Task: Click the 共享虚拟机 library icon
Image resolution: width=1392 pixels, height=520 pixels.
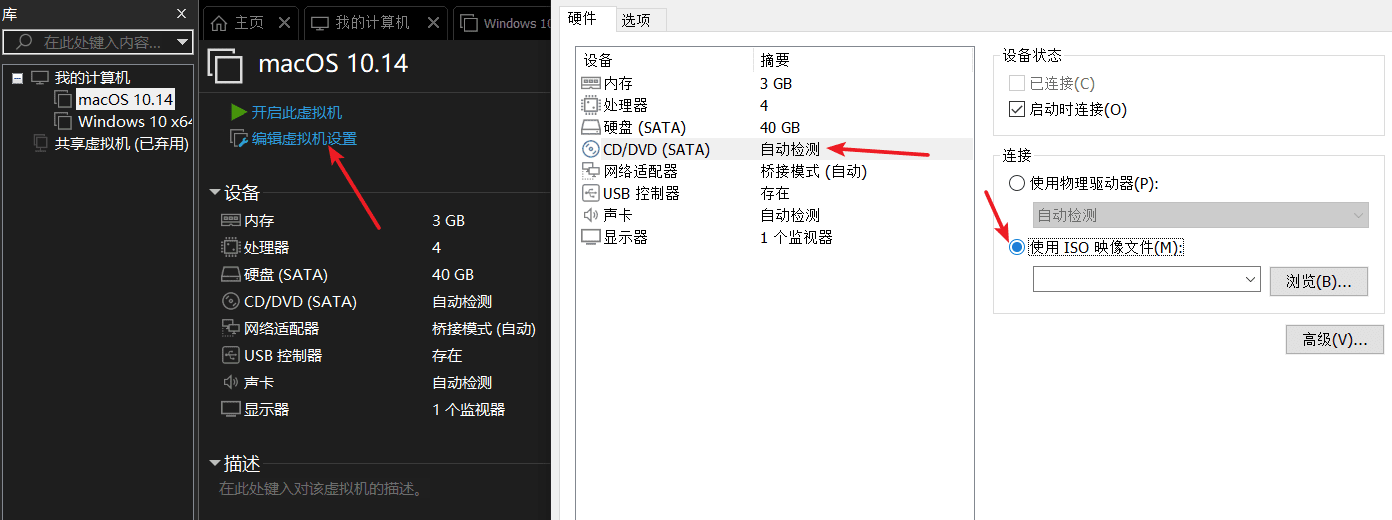Action: pyautogui.click(x=40, y=144)
